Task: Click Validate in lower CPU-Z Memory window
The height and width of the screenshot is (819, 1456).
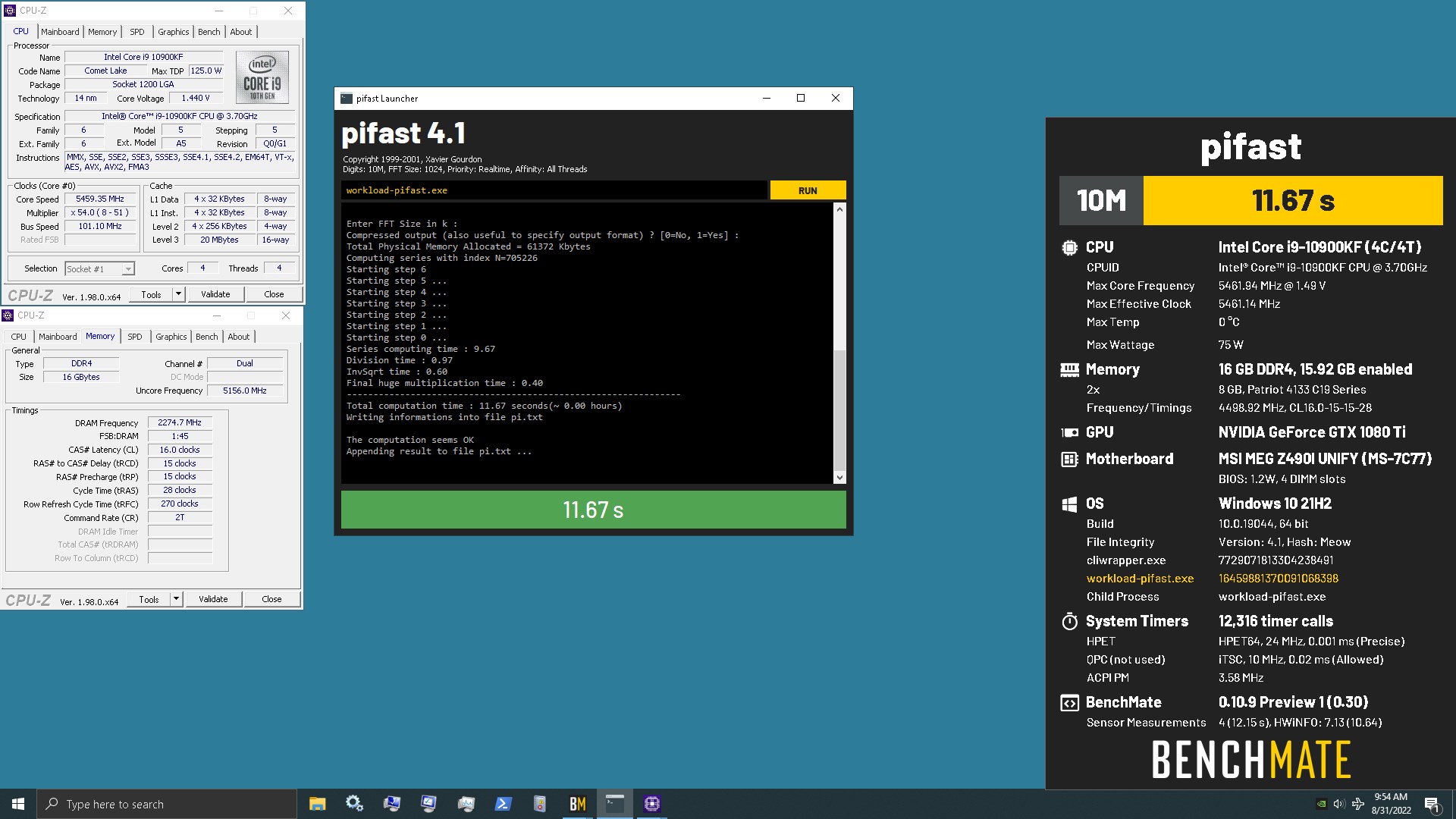Action: pyautogui.click(x=213, y=599)
